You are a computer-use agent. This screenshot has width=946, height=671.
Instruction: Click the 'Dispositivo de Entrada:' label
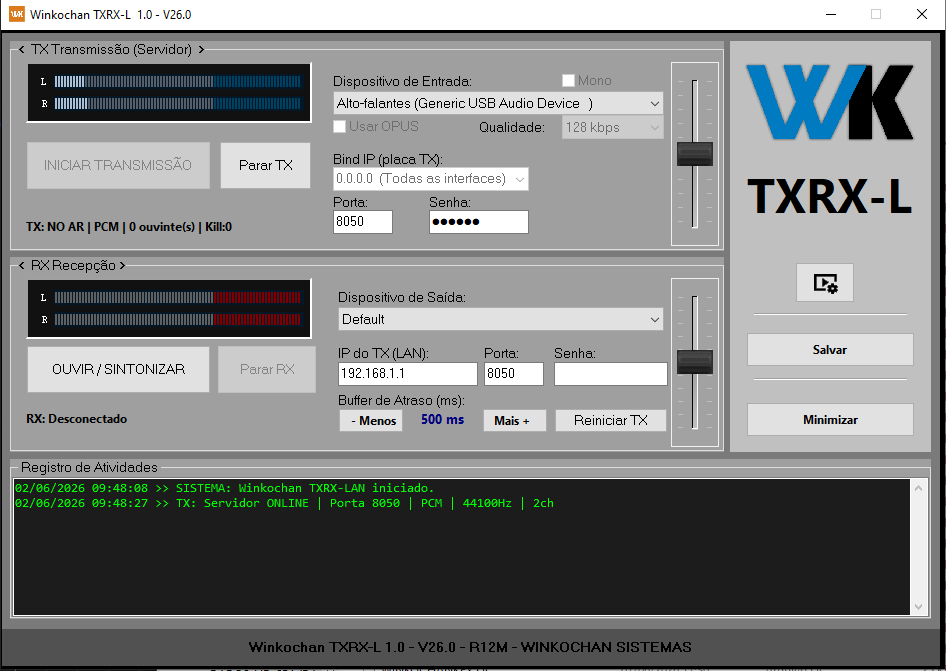point(402,81)
